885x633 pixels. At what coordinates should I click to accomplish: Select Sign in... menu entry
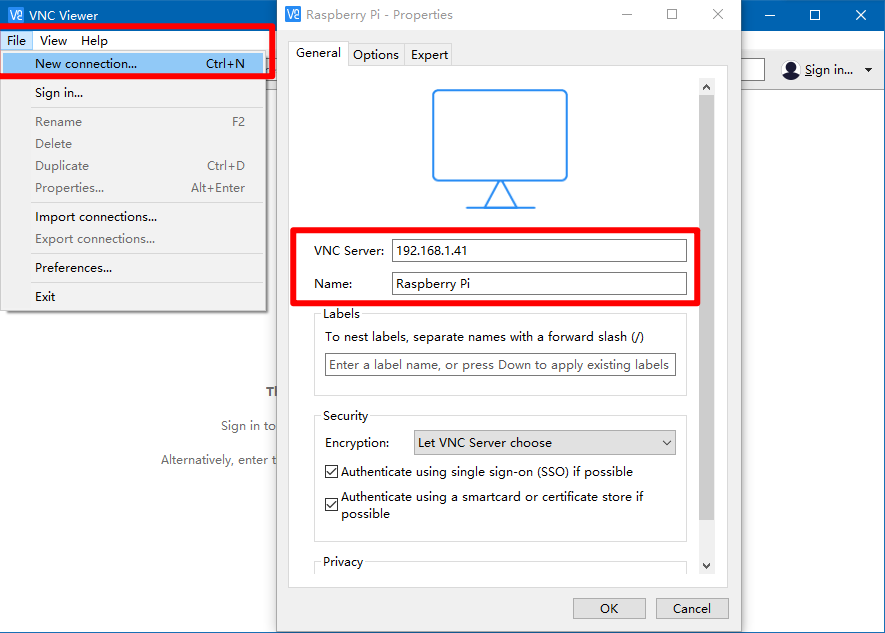point(133,93)
